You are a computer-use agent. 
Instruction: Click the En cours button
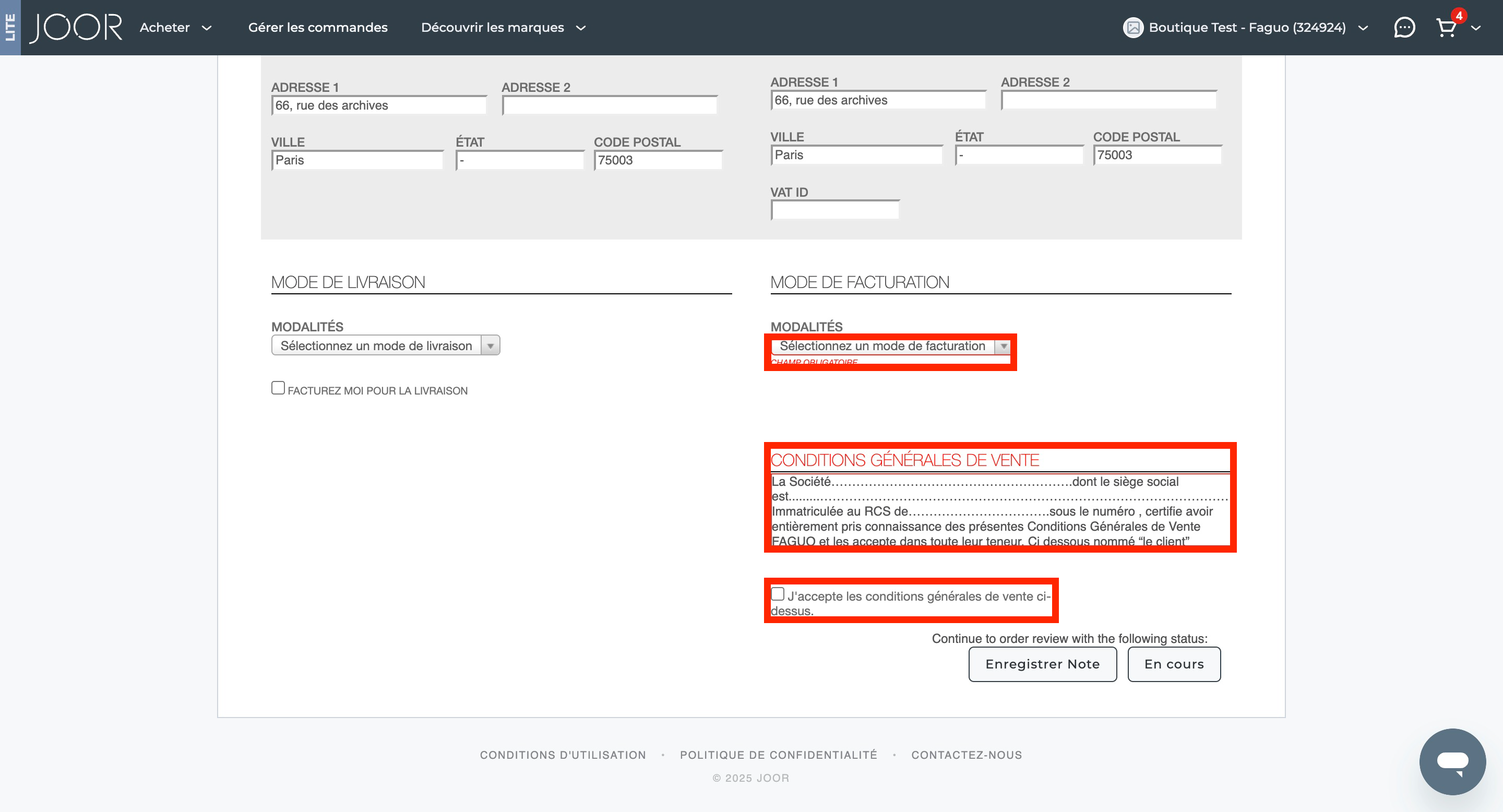point(1173,664)
